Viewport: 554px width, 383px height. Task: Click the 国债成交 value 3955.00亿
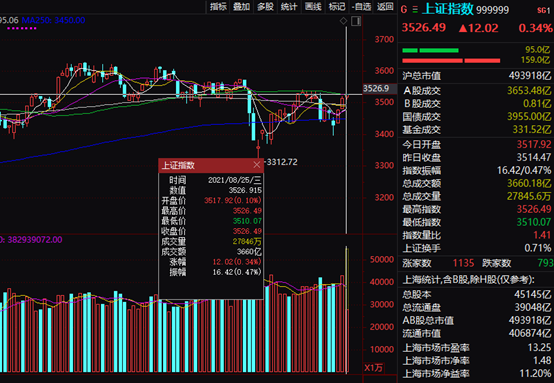coord(529,117)
